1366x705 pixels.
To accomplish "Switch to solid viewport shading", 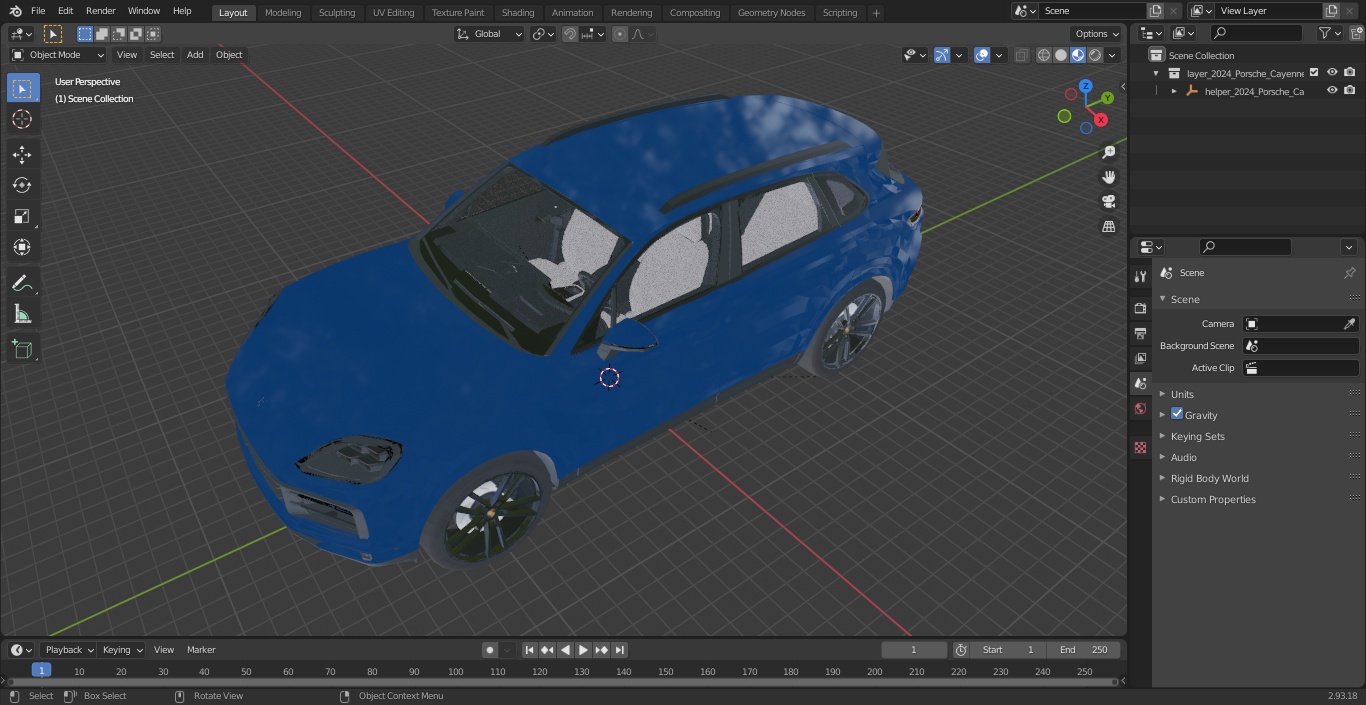I will (x=1061, y=55).
